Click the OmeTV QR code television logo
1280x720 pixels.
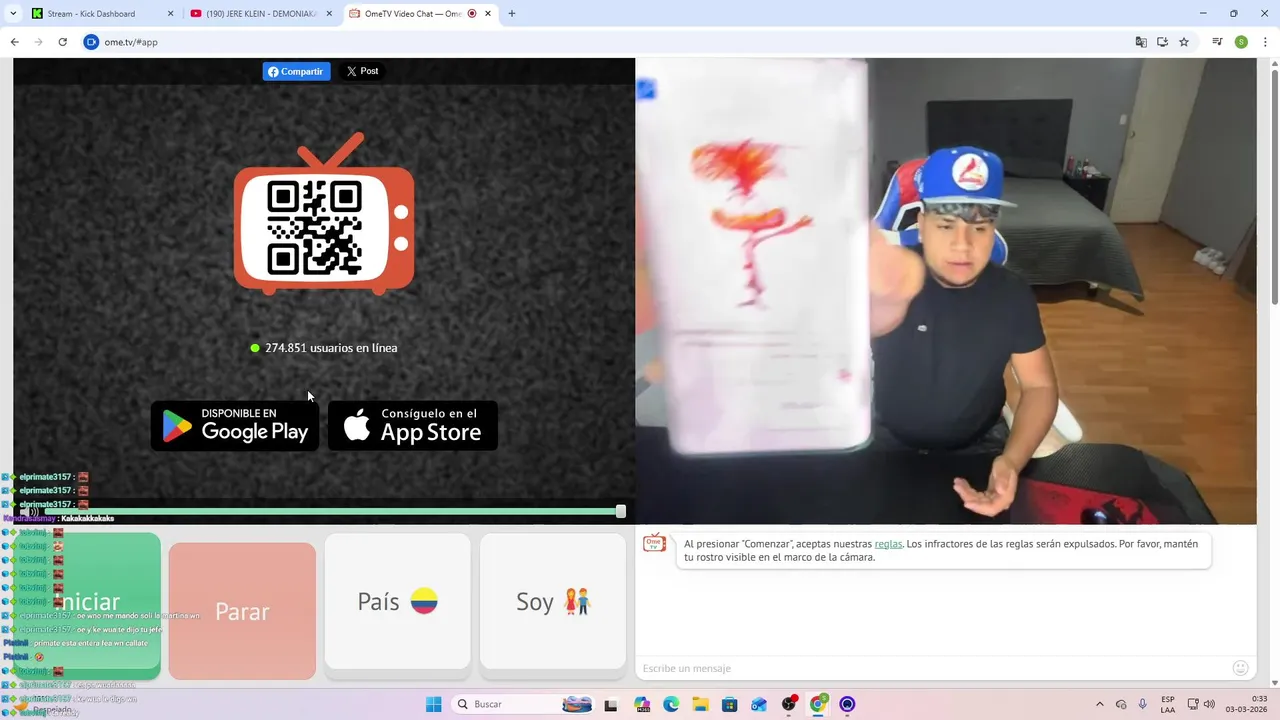click(x=324, y=214)
